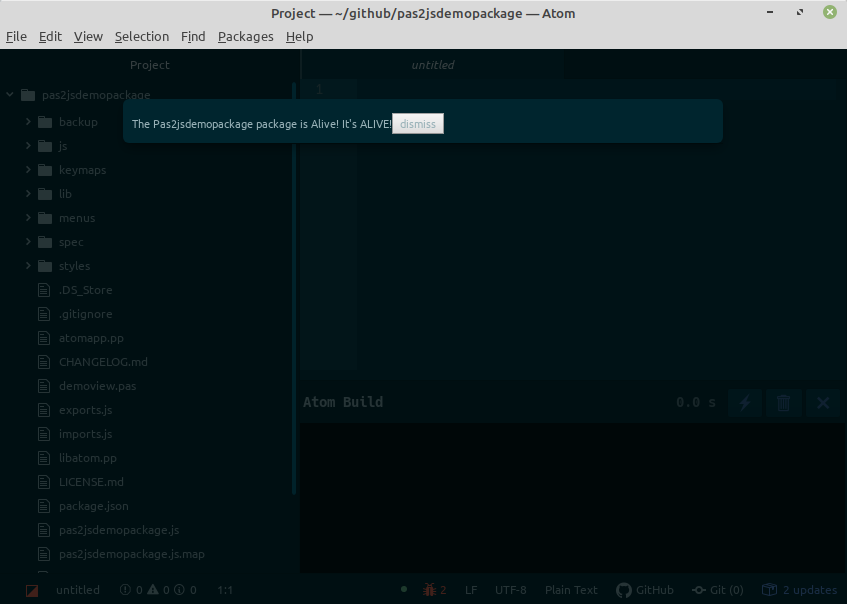Clear Atom Build output with trash icon
This screenshot has height=604, width=847.
783,402
